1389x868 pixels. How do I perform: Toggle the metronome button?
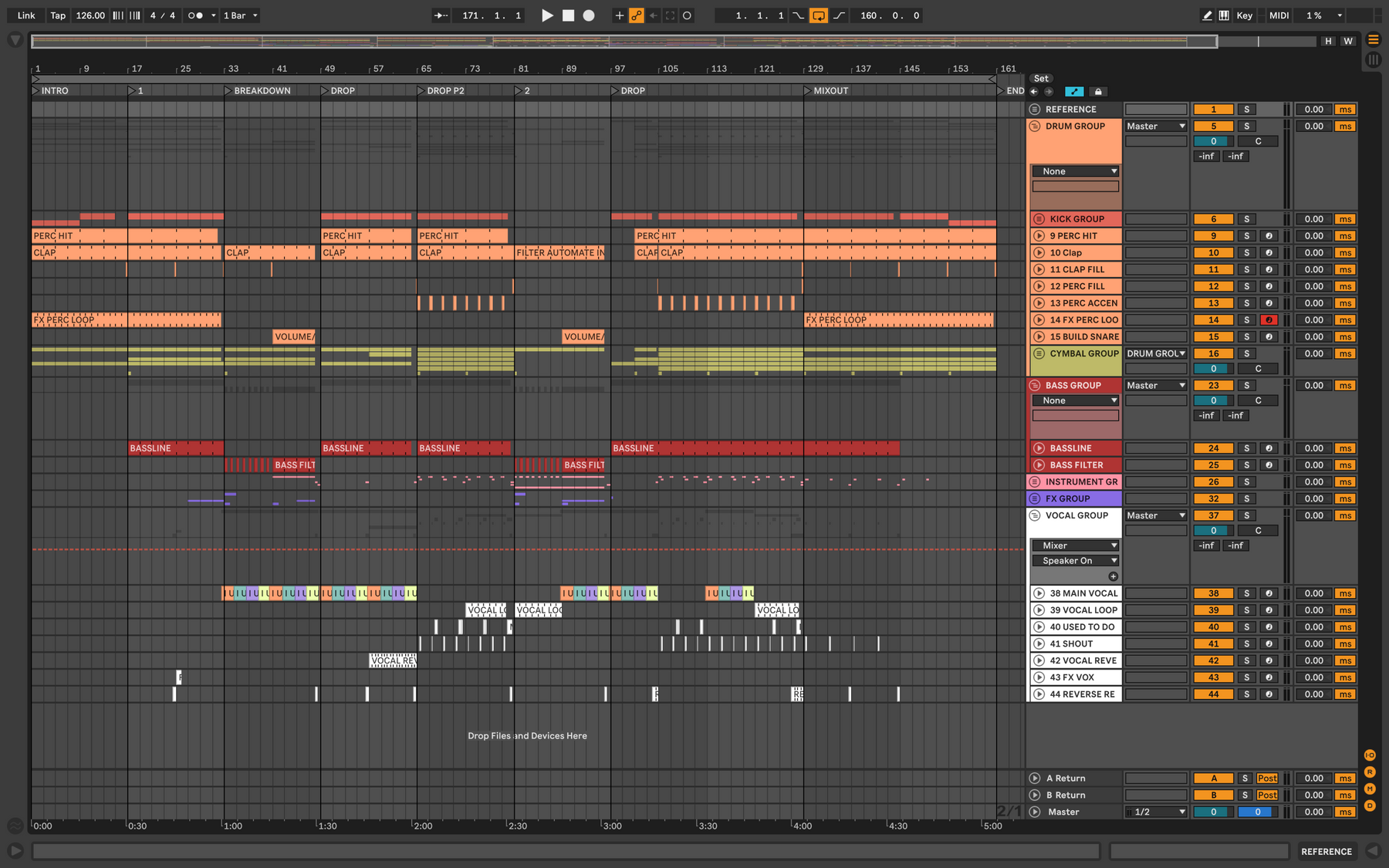coord(195,15)
